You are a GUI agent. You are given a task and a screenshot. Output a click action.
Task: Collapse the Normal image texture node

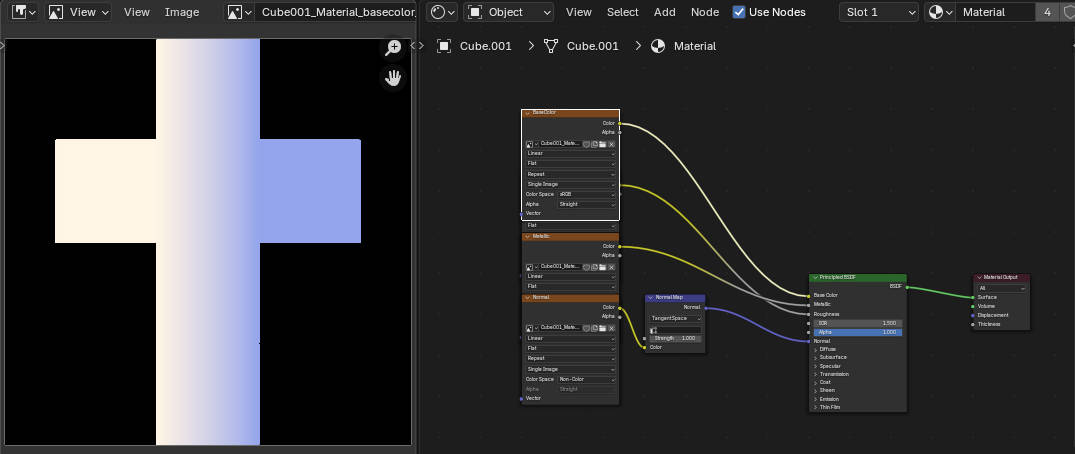click(x=528, y=298)
